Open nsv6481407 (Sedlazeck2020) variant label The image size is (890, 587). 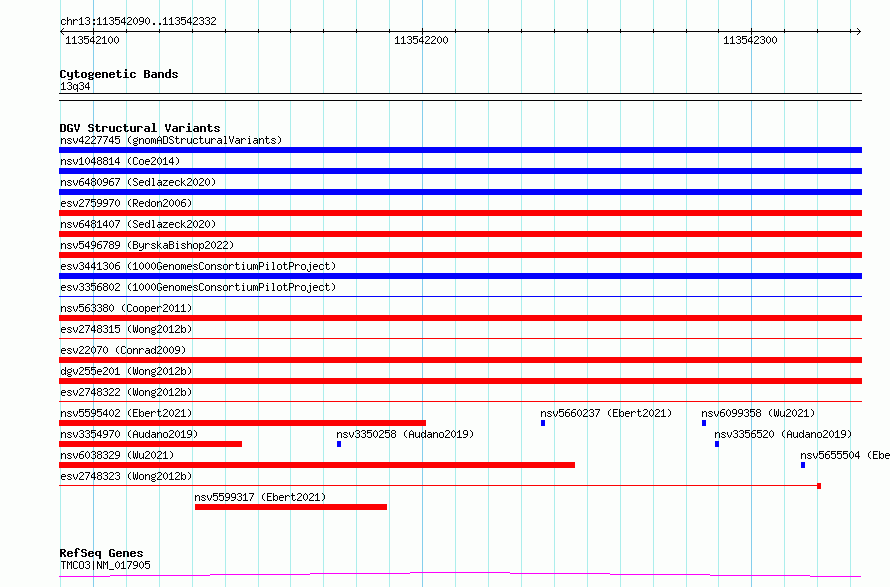138,224
